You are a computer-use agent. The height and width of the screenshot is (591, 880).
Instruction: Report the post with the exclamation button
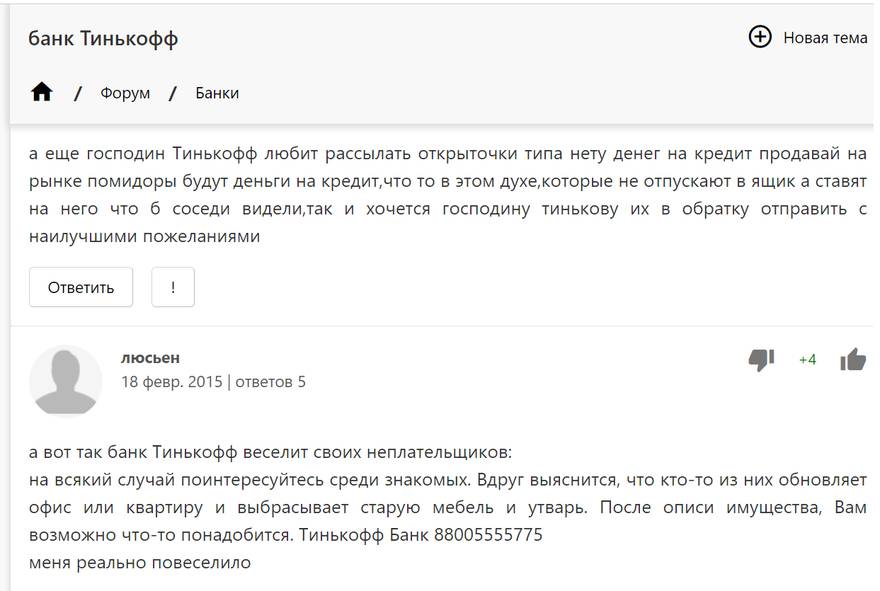click(173, 287)
